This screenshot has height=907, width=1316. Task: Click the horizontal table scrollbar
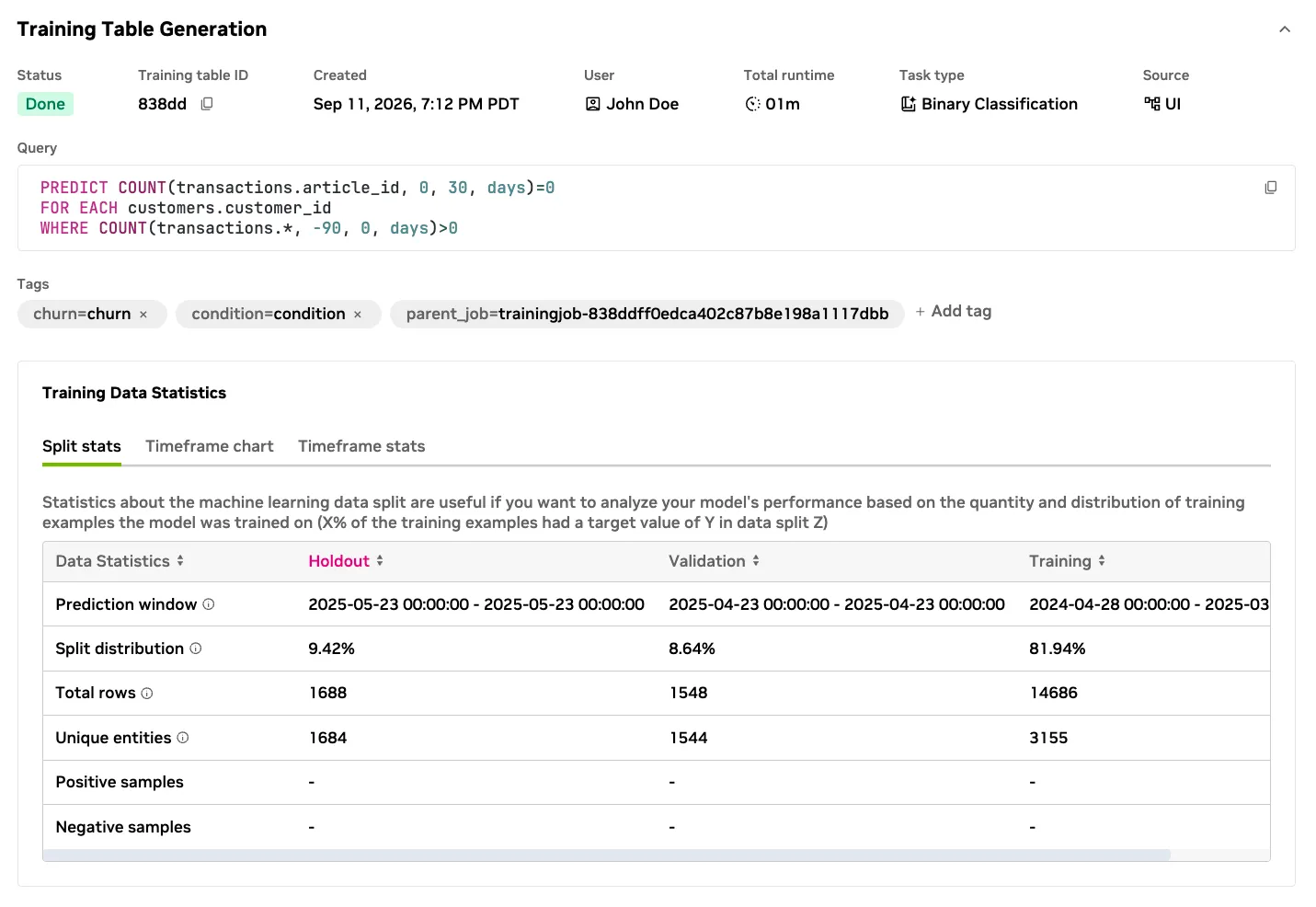(x=607, y=855)
